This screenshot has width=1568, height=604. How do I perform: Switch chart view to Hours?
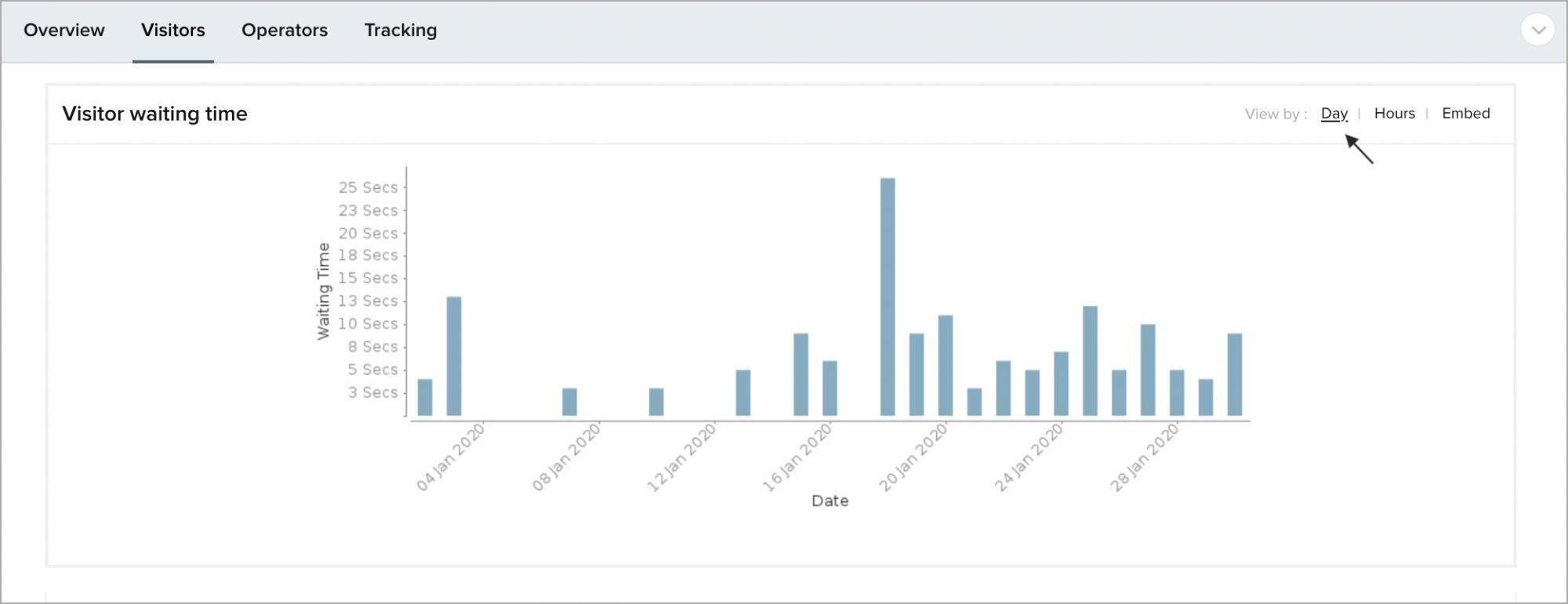pos(1394,114)
